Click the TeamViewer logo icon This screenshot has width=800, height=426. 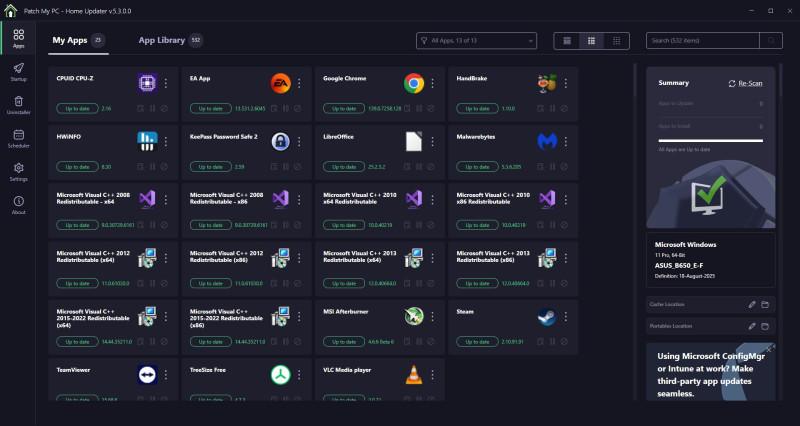coord(147,374)
